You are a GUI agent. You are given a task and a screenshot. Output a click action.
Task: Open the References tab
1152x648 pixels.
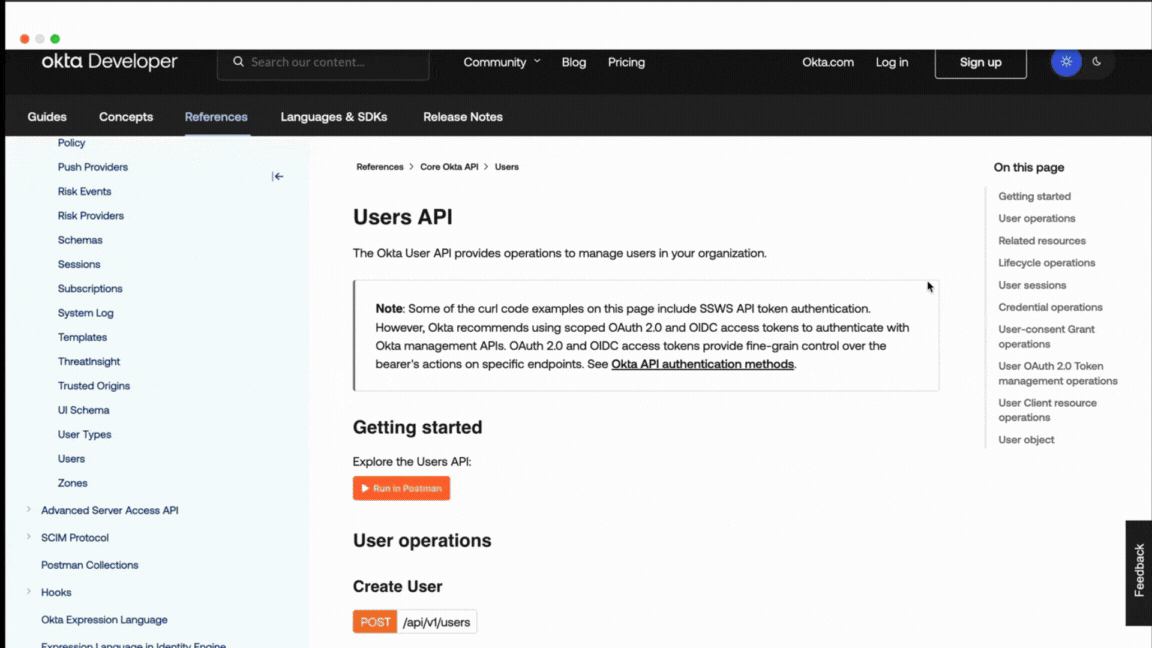(x=216, y=117)
